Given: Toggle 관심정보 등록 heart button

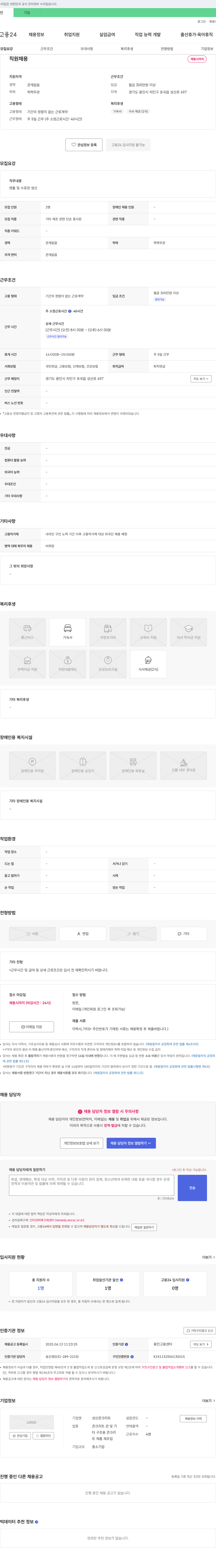Looking at the screenshot, I should [x=84, y=145].
